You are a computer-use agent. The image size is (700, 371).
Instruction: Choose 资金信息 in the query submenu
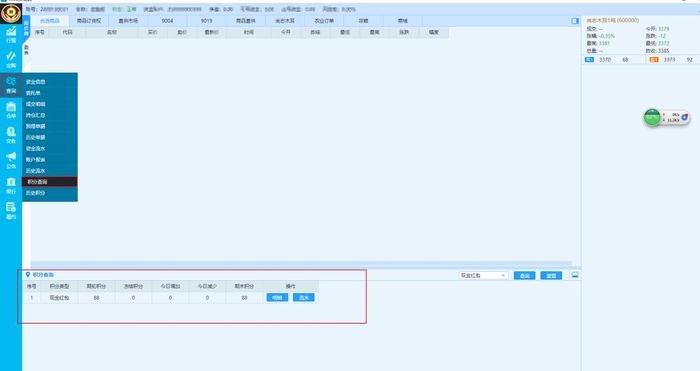50,82
